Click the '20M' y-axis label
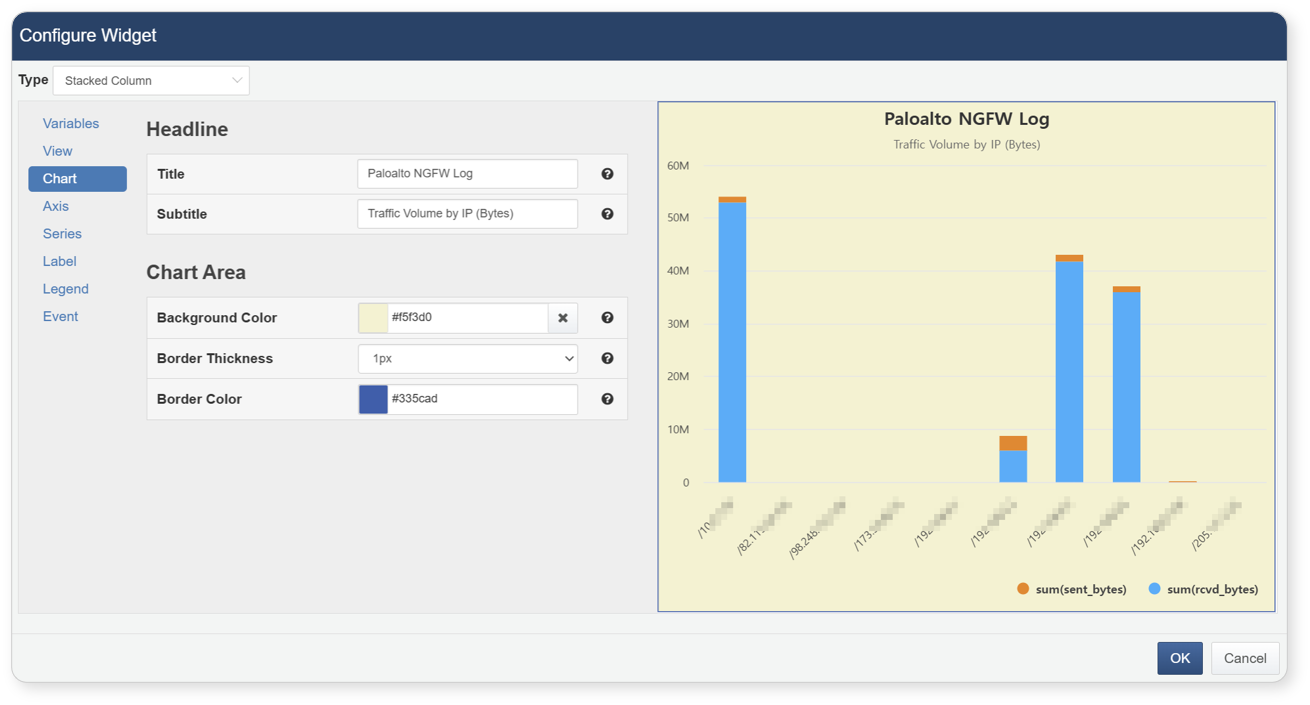Image resolution: width=1310 pixels, height=705 pixels. point(678,377)
